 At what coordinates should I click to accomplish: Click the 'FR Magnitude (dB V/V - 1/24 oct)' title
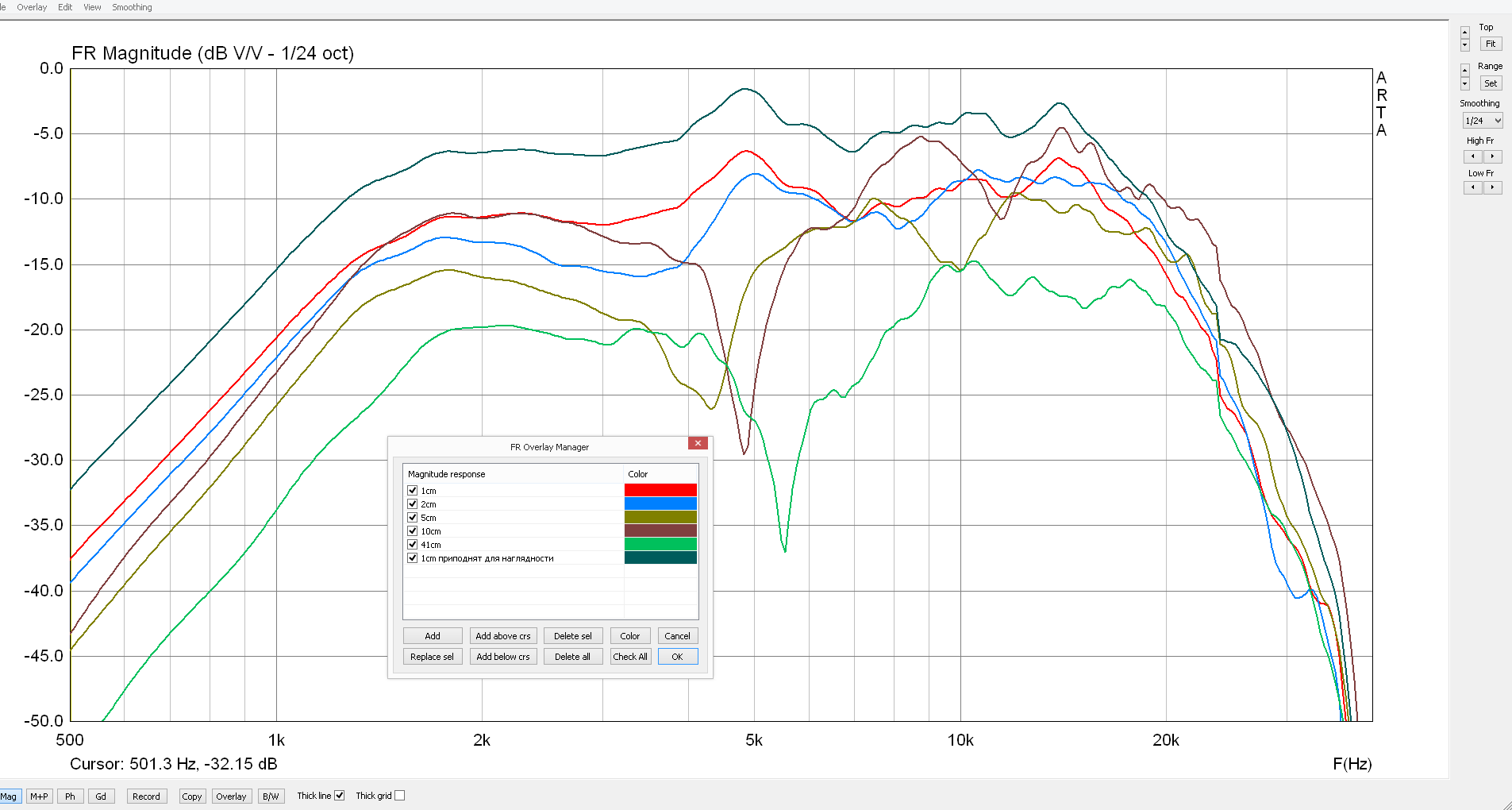click(x=213, y=53)
